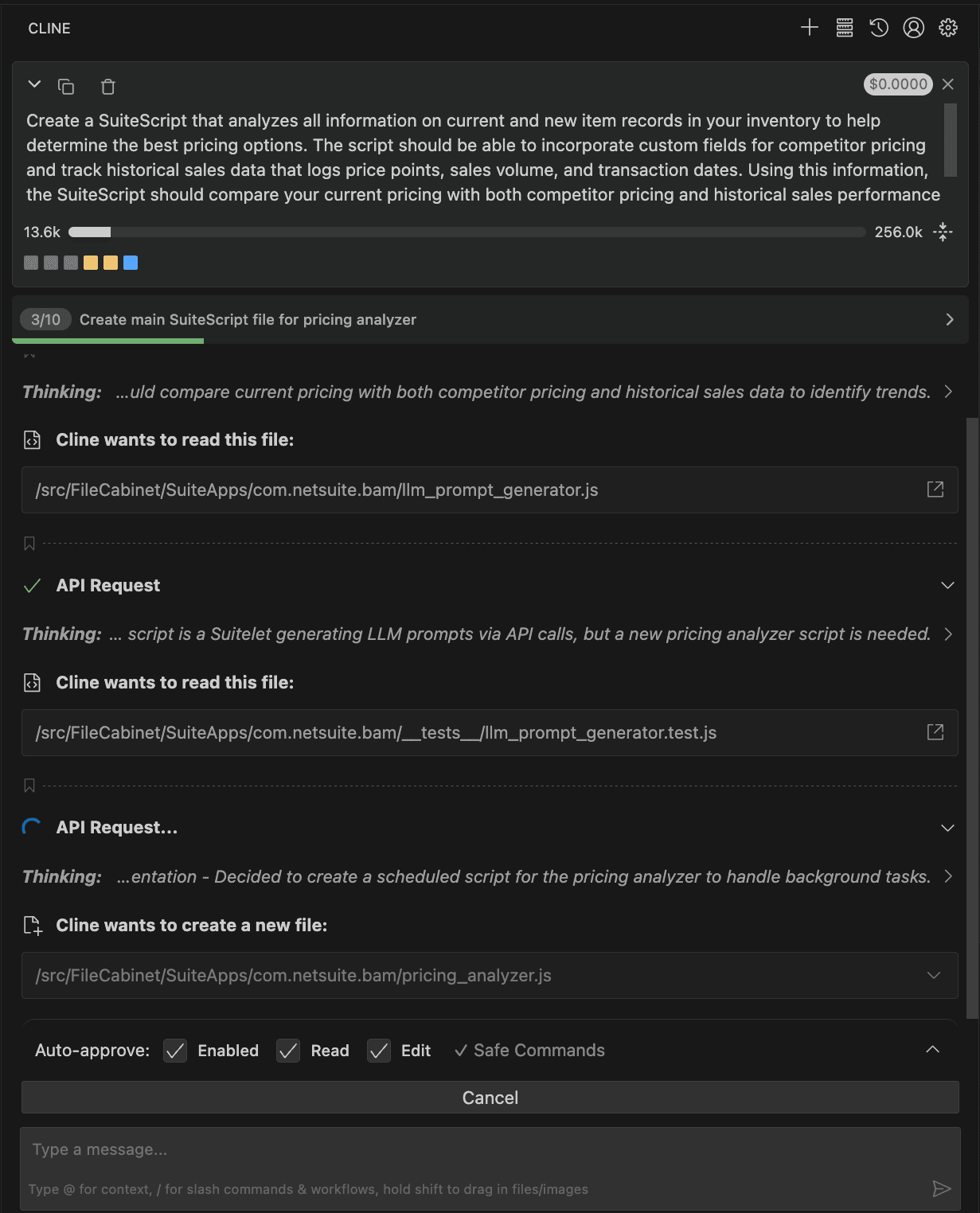
Task: Uncheck the Read auto-approve checkbox
Action: (x=288, y=1051)
